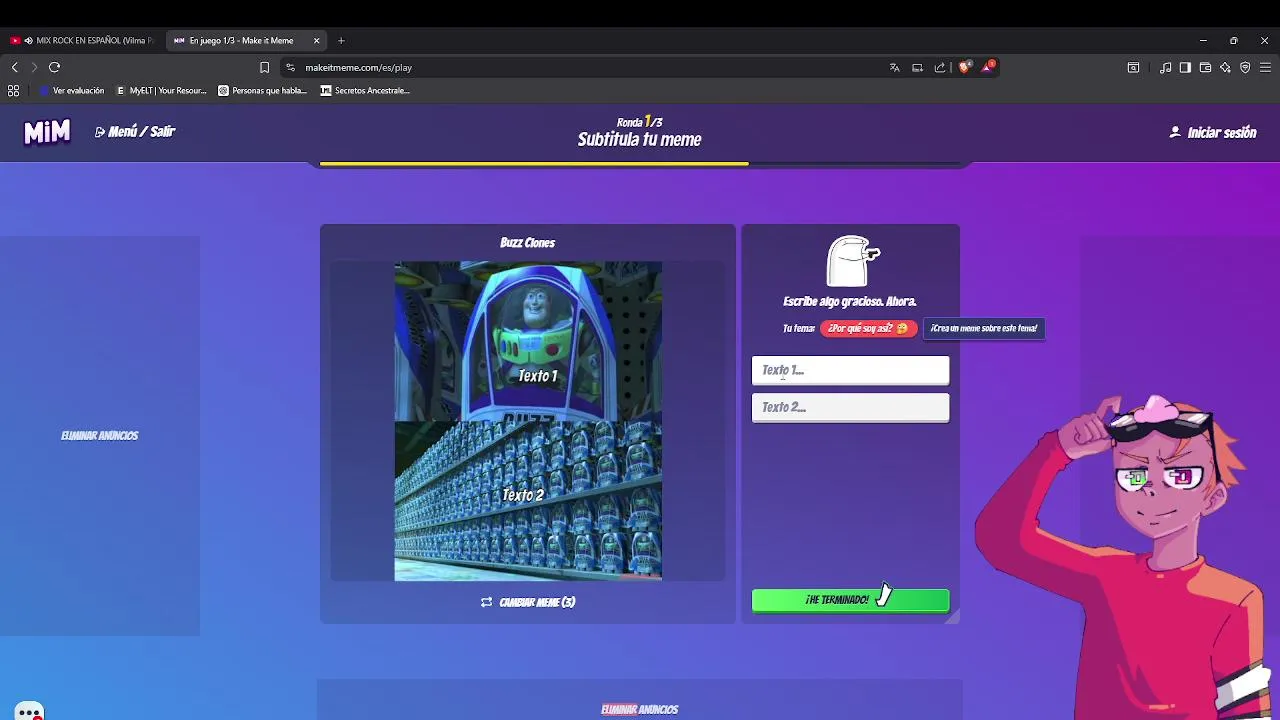Open the Leo AI sparkle icon

(1225, 67)
